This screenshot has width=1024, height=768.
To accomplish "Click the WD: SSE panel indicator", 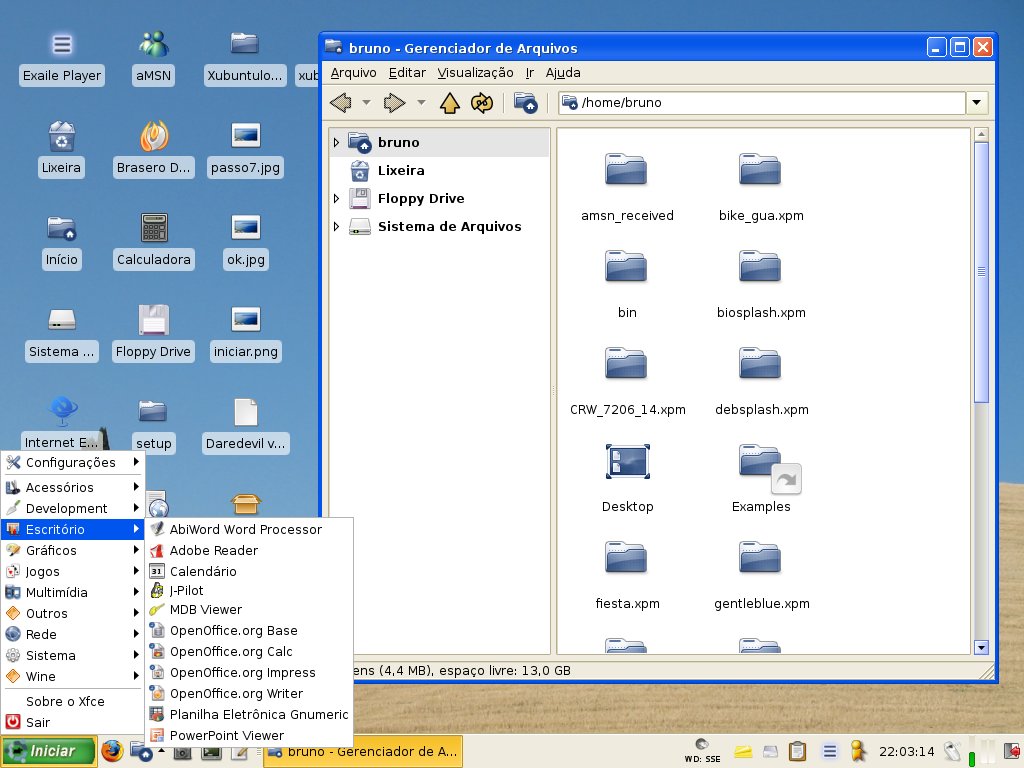I will click(702, 751).
